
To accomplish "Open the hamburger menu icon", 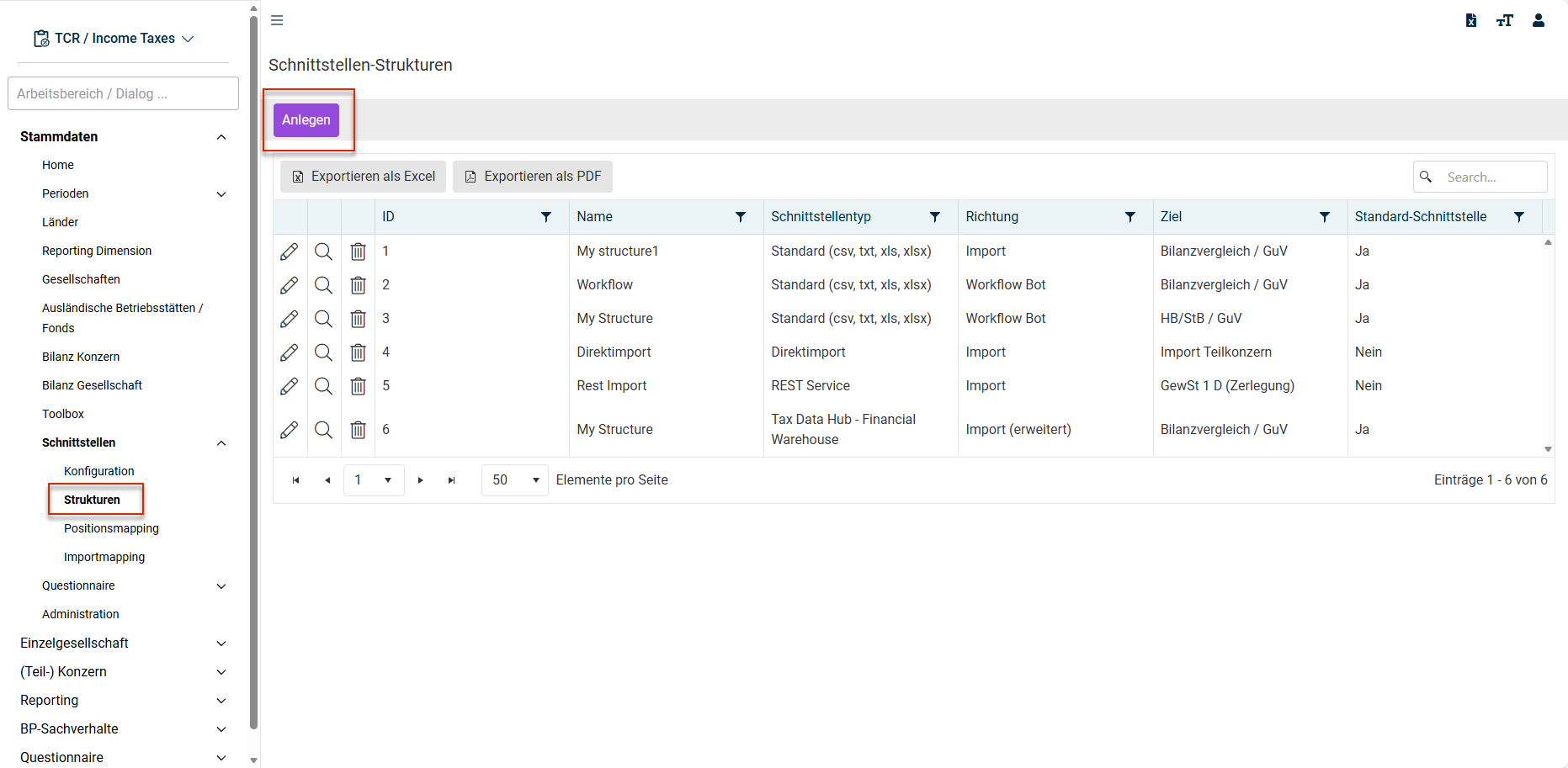I will (x=277, y=20).
